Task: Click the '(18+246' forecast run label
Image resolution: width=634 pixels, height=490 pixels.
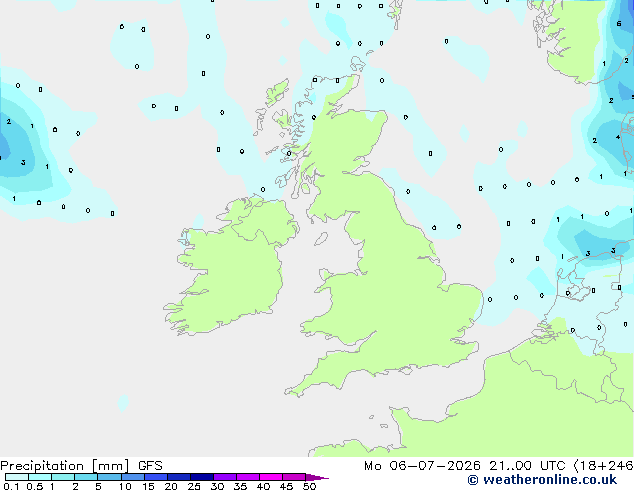Action: (x=603, y=466)
